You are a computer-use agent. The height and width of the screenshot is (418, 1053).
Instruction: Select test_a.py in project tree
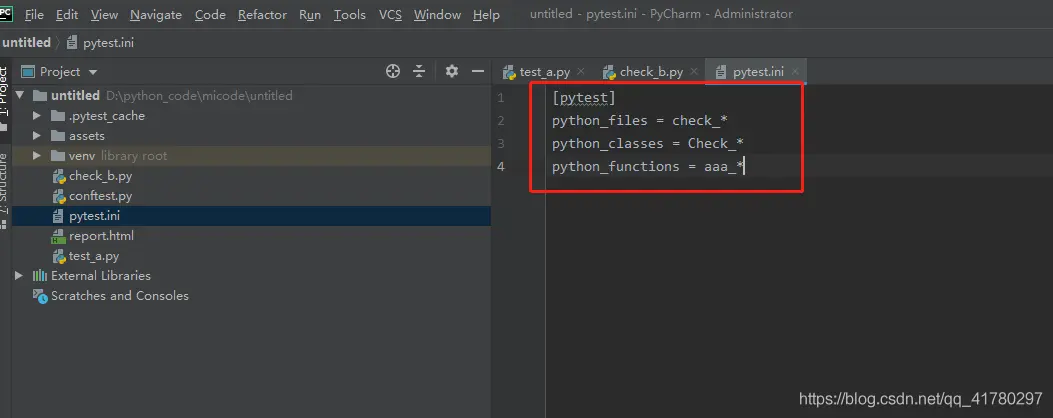(251, 256)
